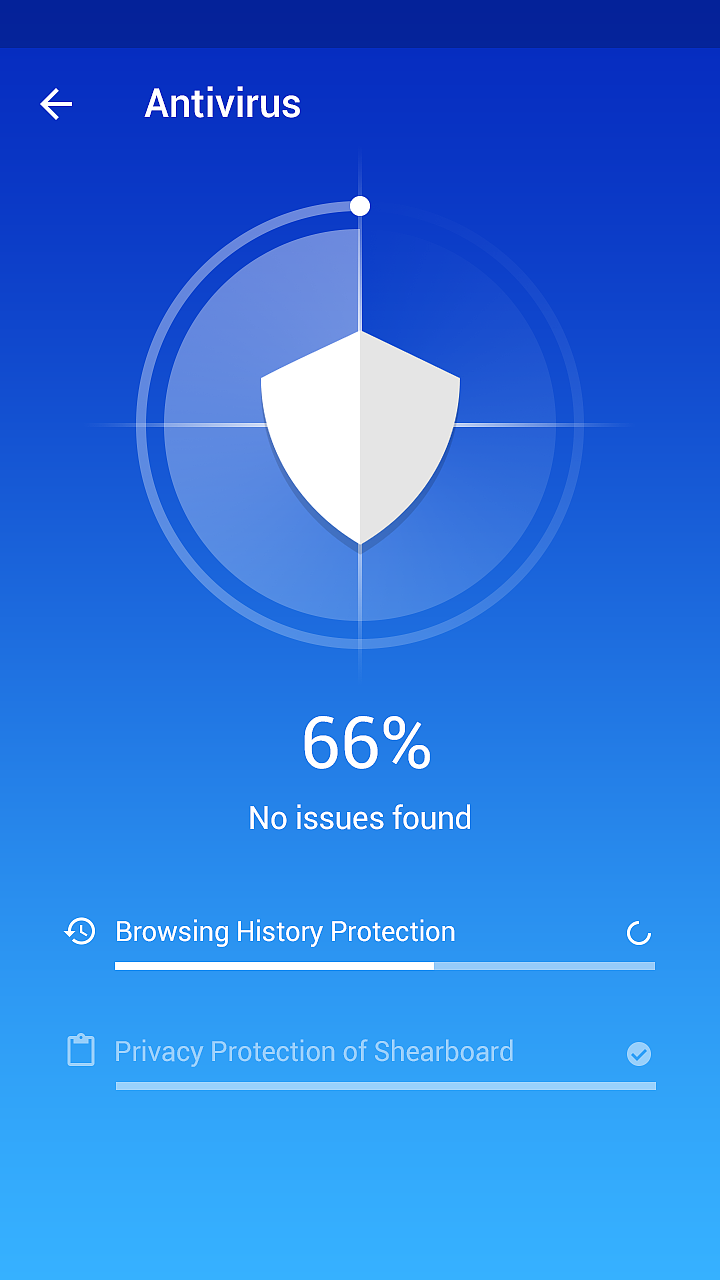Click unfilled portion of browsing progress bar

coord(545,966)
